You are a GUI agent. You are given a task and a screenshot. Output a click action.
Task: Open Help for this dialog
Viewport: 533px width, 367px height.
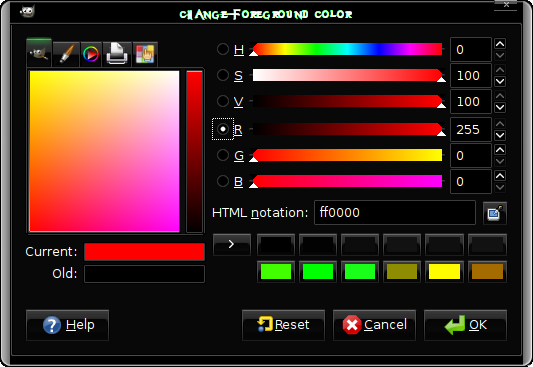(x=67, y=325)
